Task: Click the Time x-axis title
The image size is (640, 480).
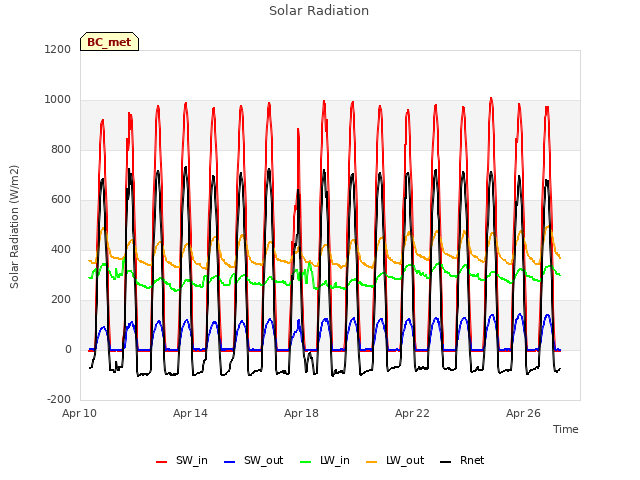Action: pyautogui.click(x=566, y=429)
